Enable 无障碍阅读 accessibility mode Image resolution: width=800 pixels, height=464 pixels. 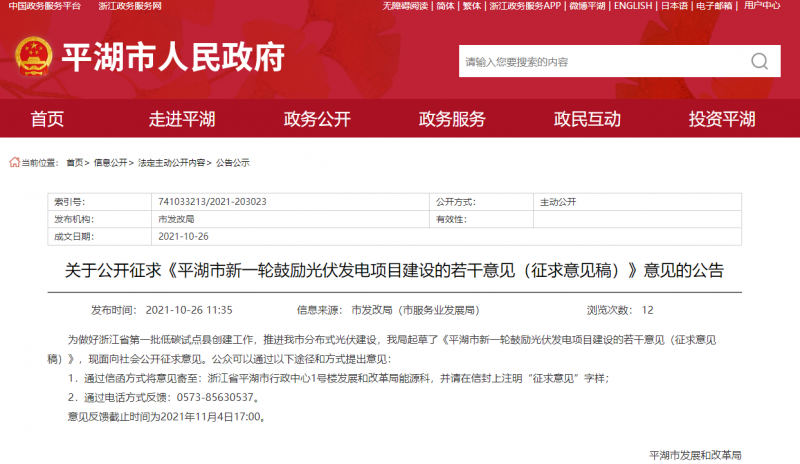(405, 6)
